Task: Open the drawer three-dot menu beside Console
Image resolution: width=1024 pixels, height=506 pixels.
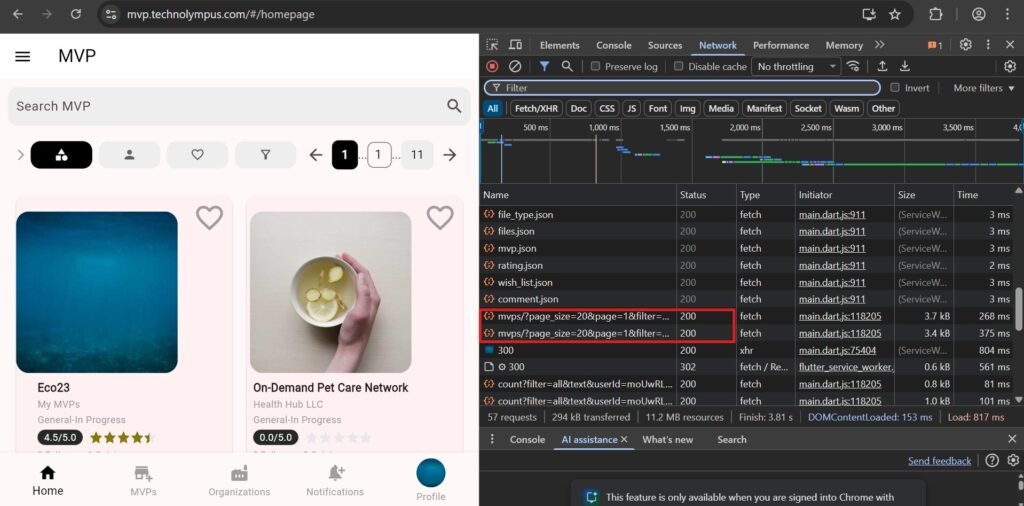Action: 492,439
